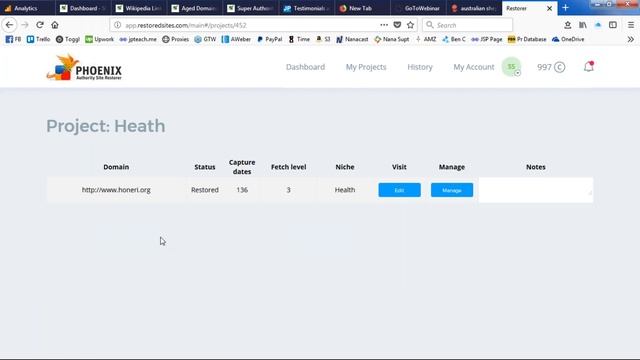
Task: Click the blue Manage button for honeri.org
Action: point(452,190)
